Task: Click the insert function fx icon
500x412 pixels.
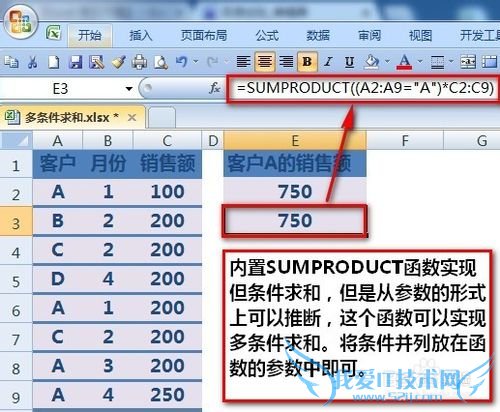Action: click(x=215, y=89)
